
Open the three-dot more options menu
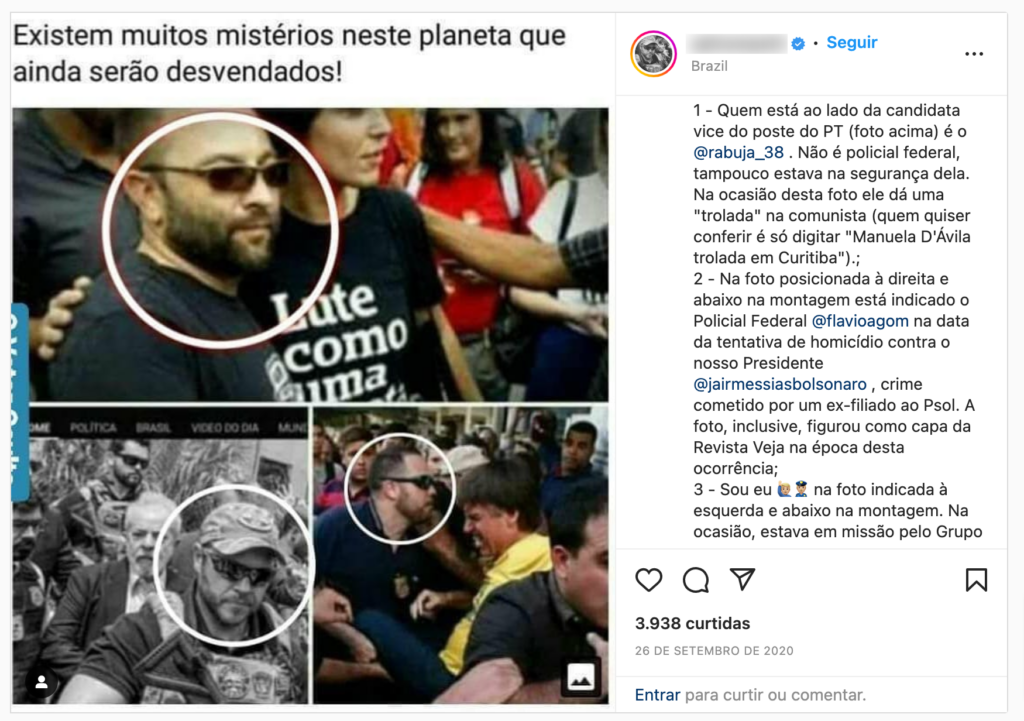974,54
